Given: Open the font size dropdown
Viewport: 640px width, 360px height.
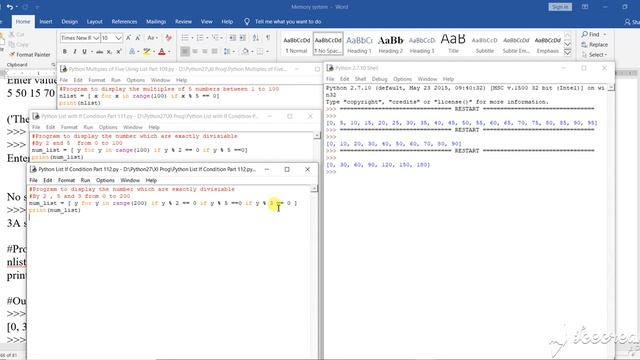Looking at the screenshot, I should [118, 38].
